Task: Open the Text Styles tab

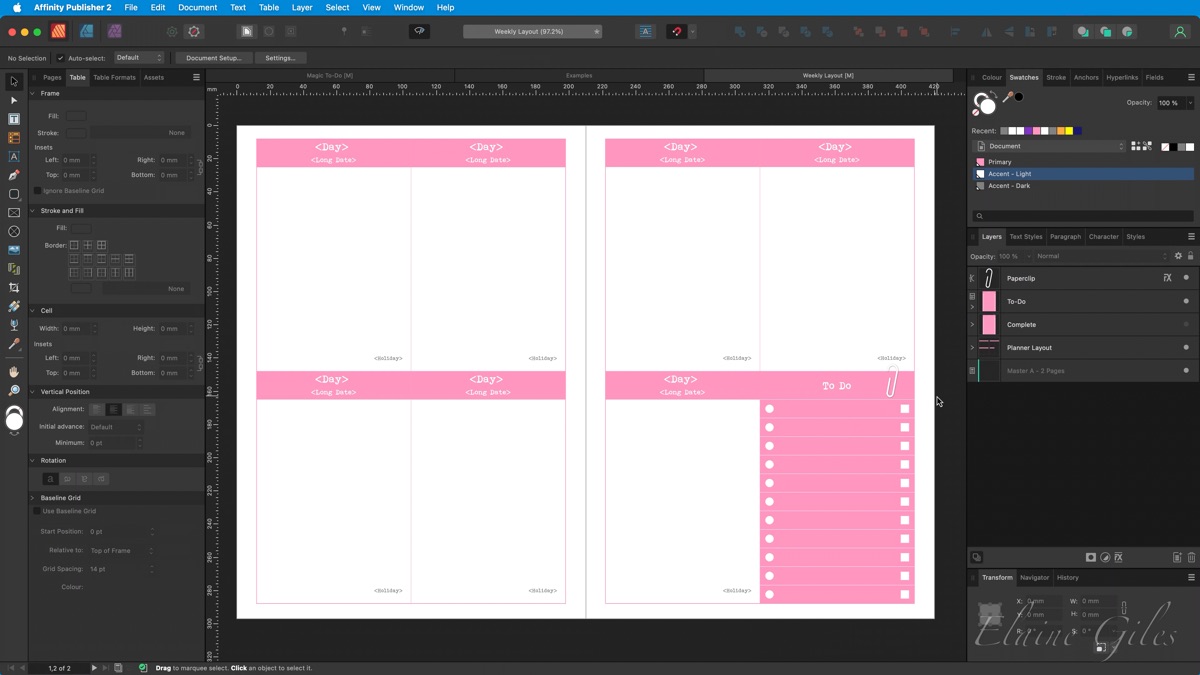Action: [1026, 237]
